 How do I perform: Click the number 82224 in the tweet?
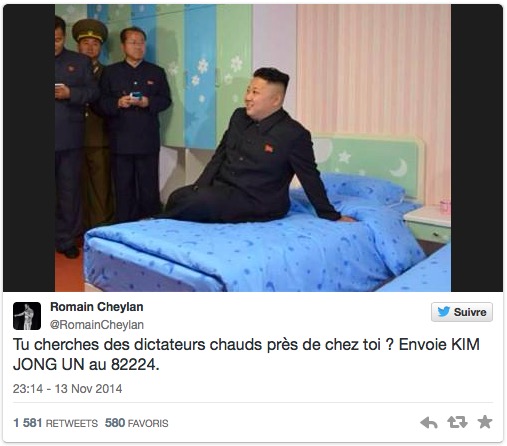(x=135, y=365)
